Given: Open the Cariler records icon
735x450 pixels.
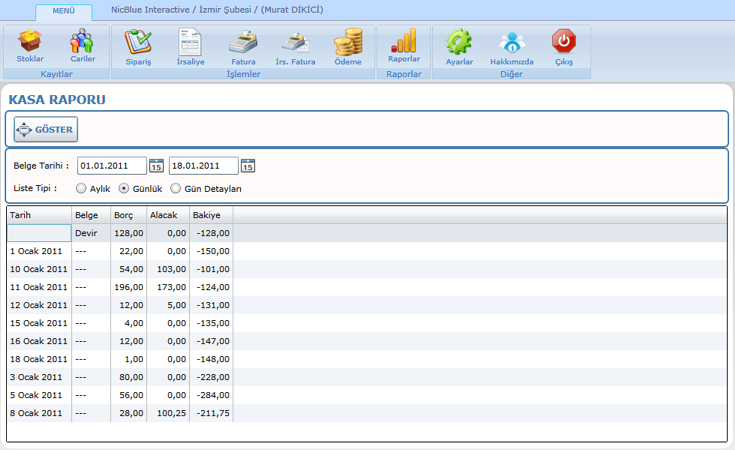Looking at the screenshot, I should [x=82, y=46].
